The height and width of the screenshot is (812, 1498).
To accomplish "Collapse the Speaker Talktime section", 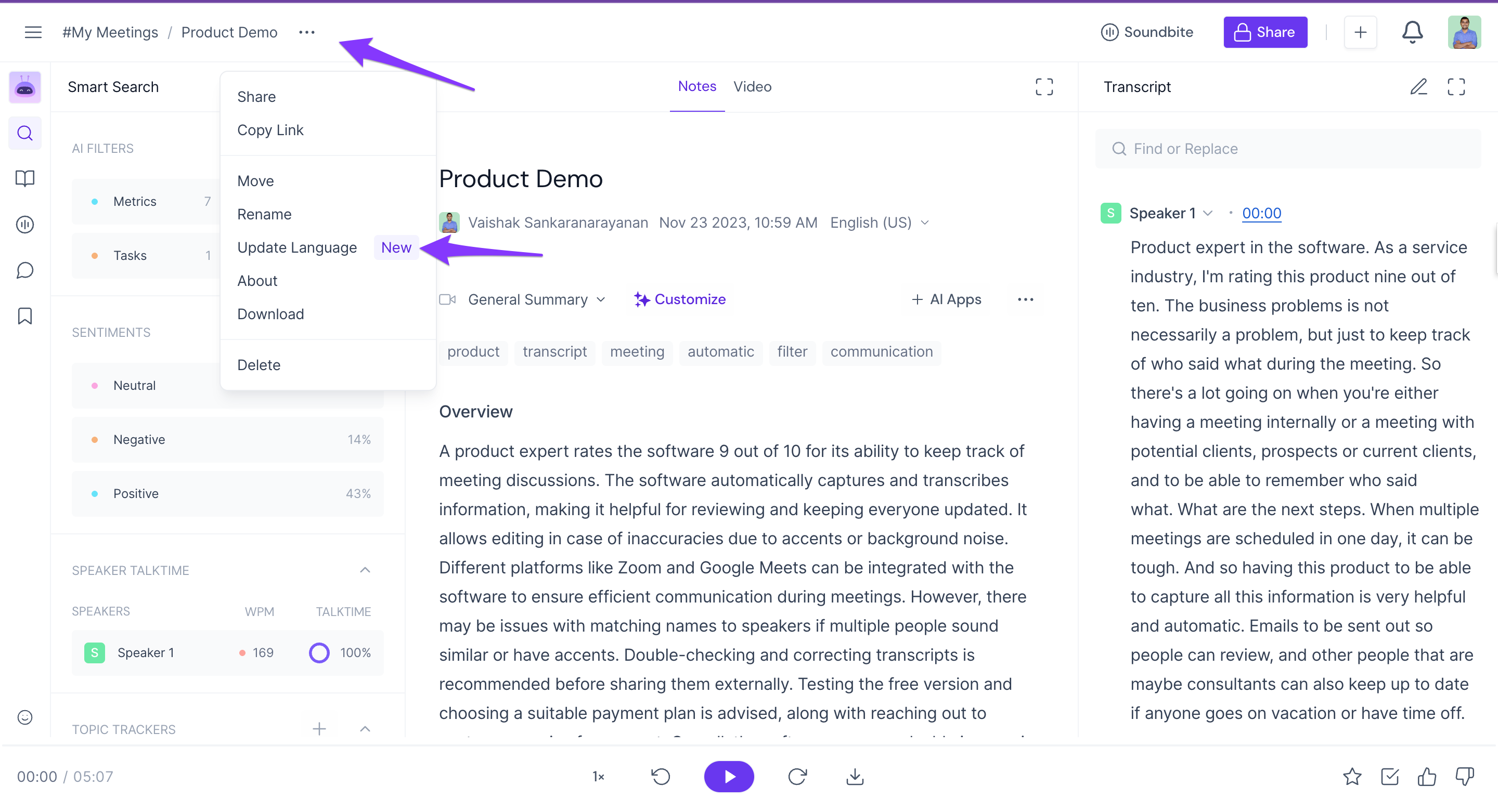I will (x=365, y=570).
